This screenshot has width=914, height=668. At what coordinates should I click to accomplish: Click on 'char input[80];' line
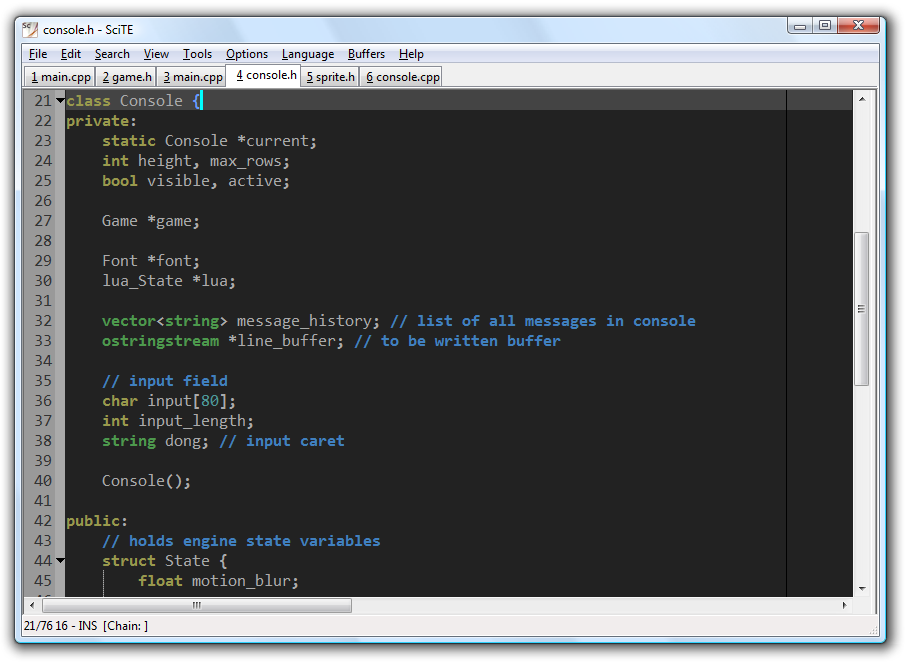(169, 401)
